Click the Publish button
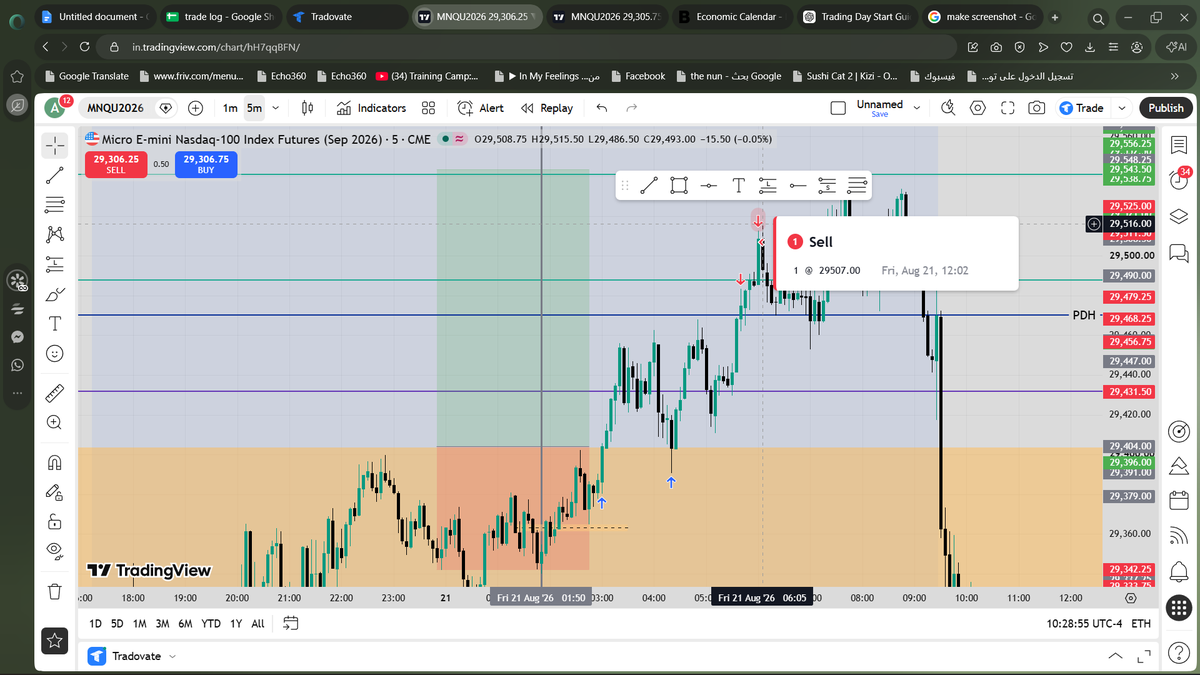Image resolution: width=1200 pixels, height=675 pixels. click(1165, 108)
